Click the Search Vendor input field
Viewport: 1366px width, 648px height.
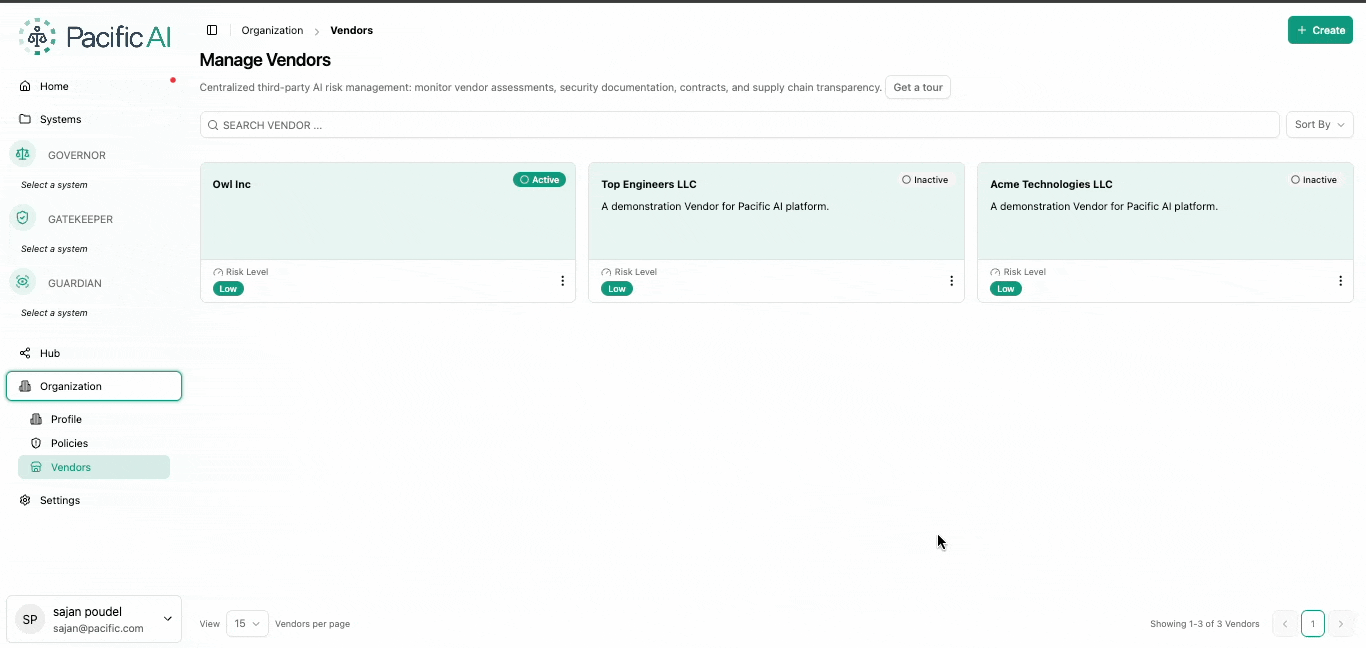[740, 125]
